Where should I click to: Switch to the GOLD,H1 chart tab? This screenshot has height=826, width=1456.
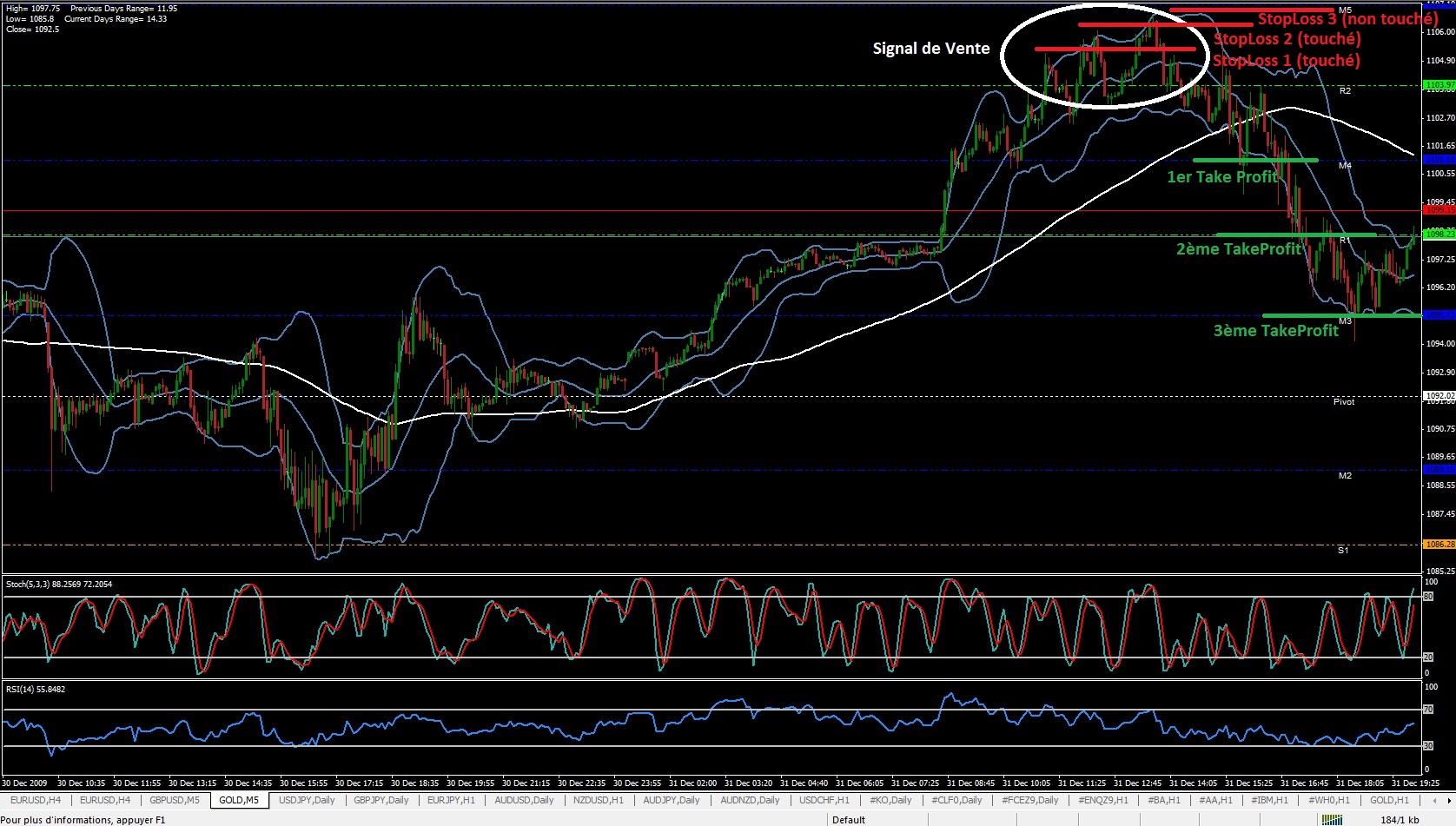coord(1389,800)
